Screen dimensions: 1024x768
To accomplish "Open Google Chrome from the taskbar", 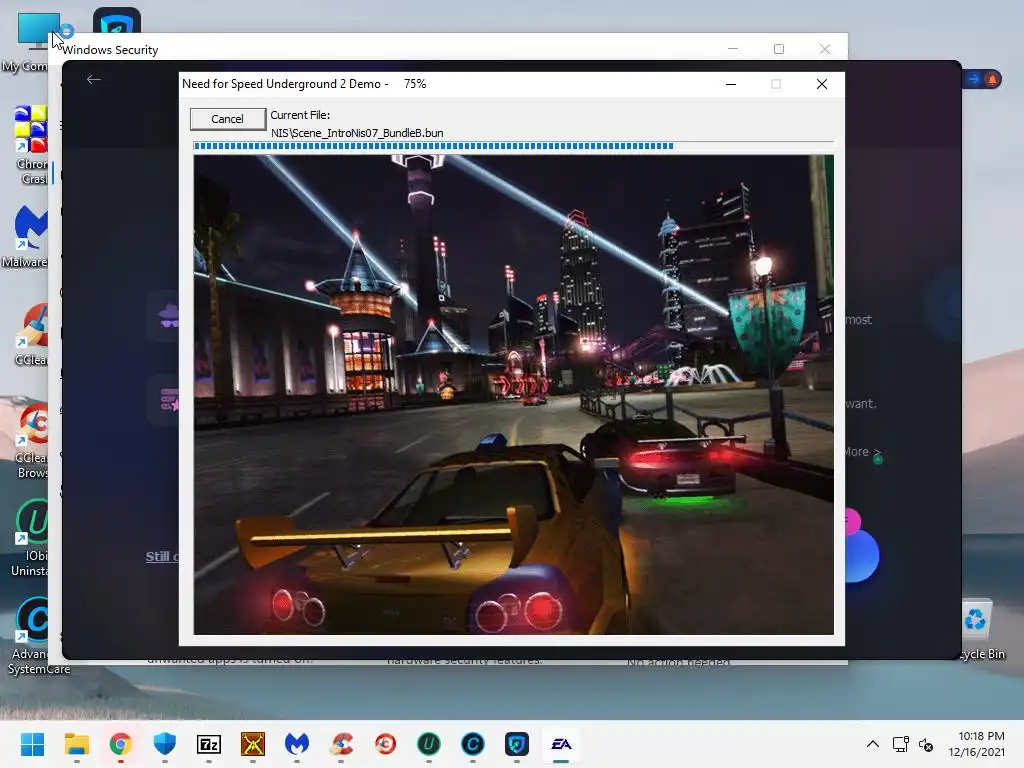I will click(121, 744).
